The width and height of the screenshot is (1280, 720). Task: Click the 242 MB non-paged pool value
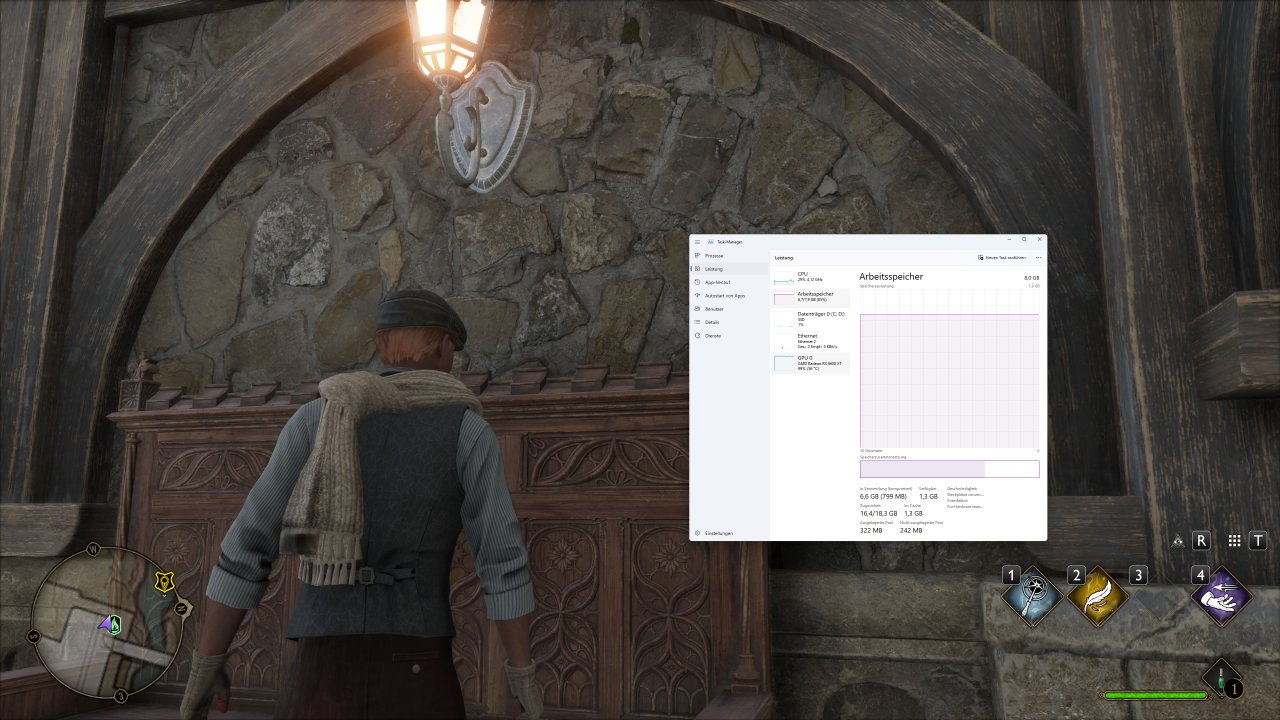tap(911, 530)
